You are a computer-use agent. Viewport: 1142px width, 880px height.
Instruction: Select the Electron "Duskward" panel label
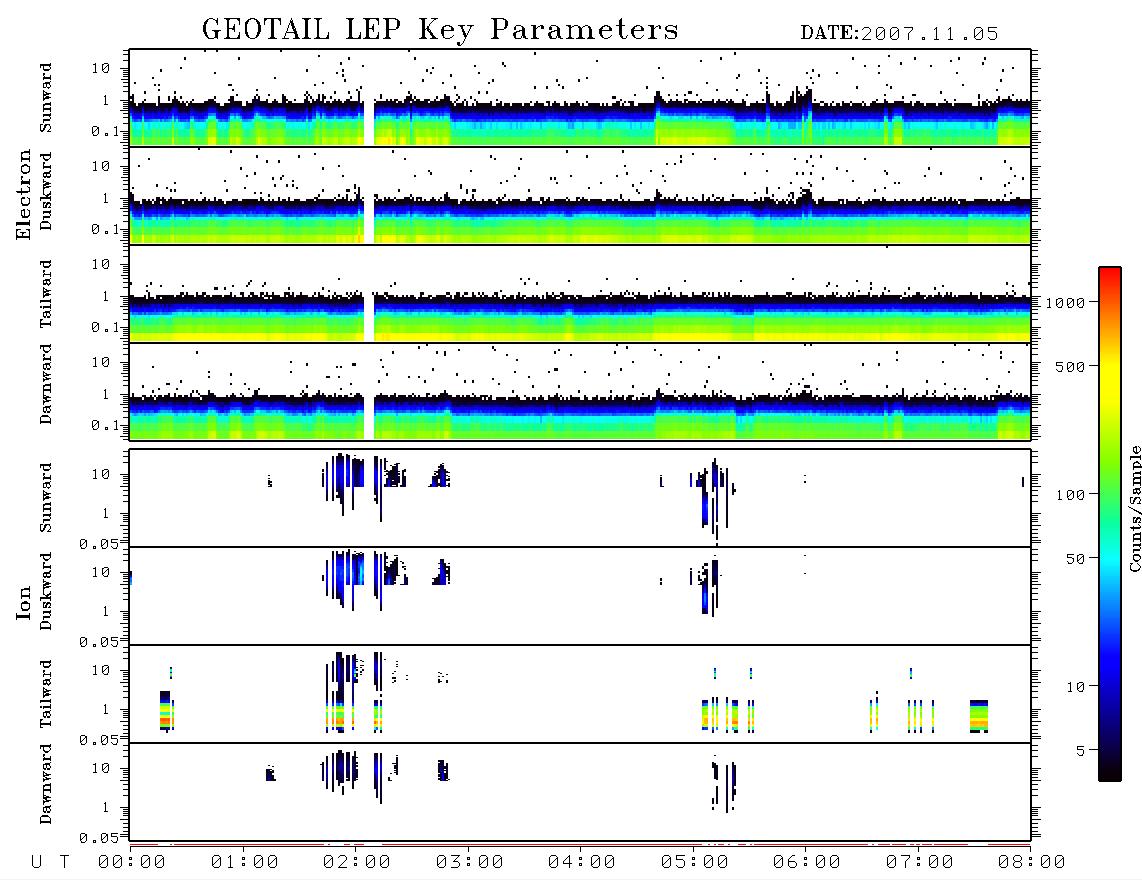tap(46, 191)
